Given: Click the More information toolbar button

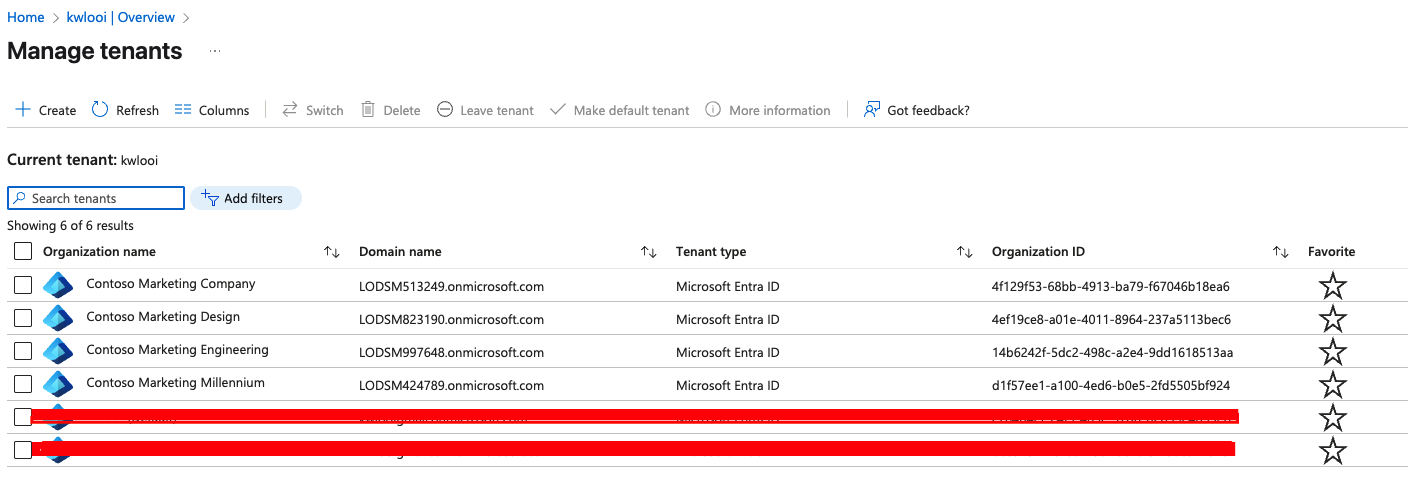Looking at the screenshot, I should pos(768,110).
